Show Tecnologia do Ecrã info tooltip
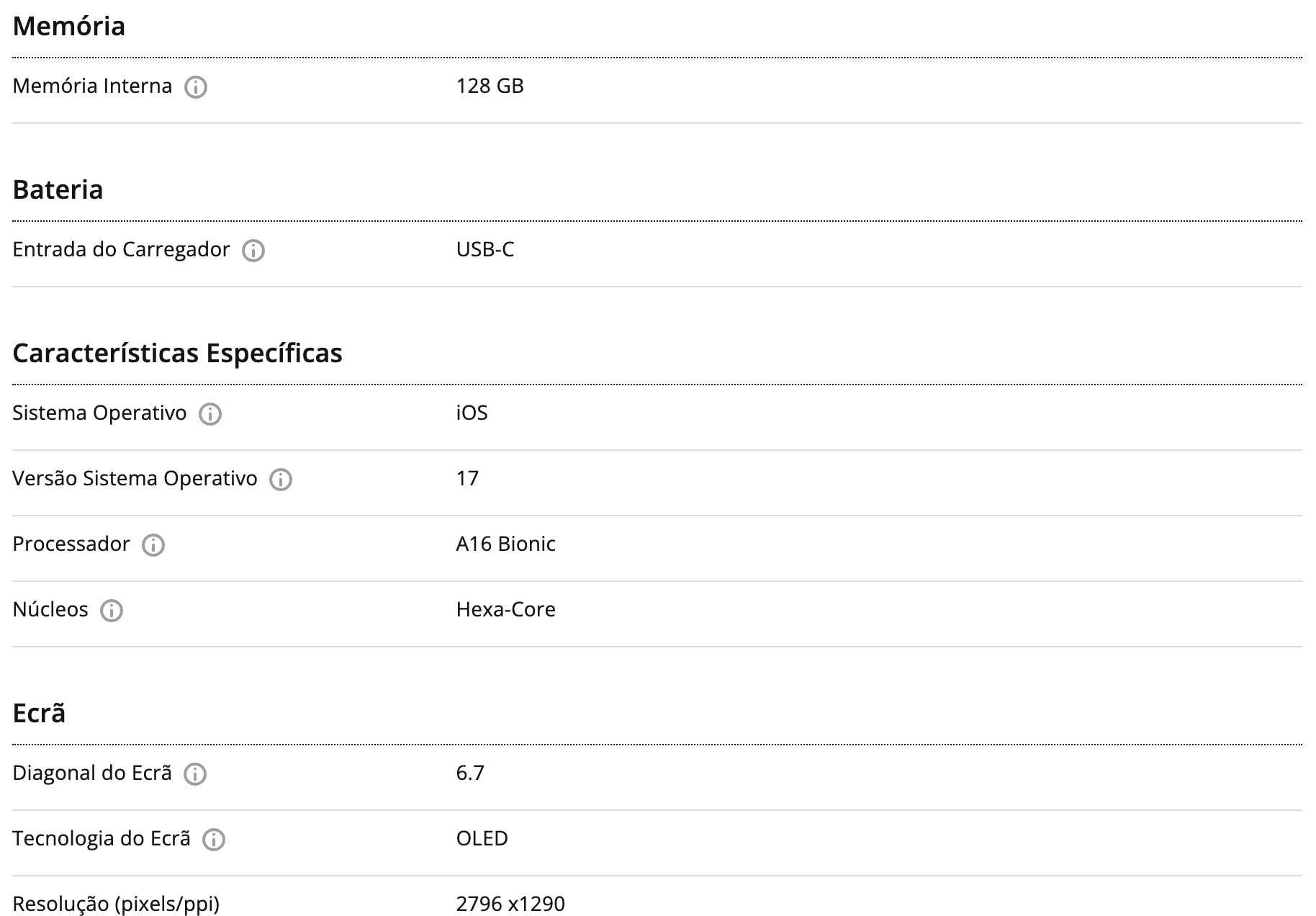This screenshot has height=916, width=1316. (214, 840)
